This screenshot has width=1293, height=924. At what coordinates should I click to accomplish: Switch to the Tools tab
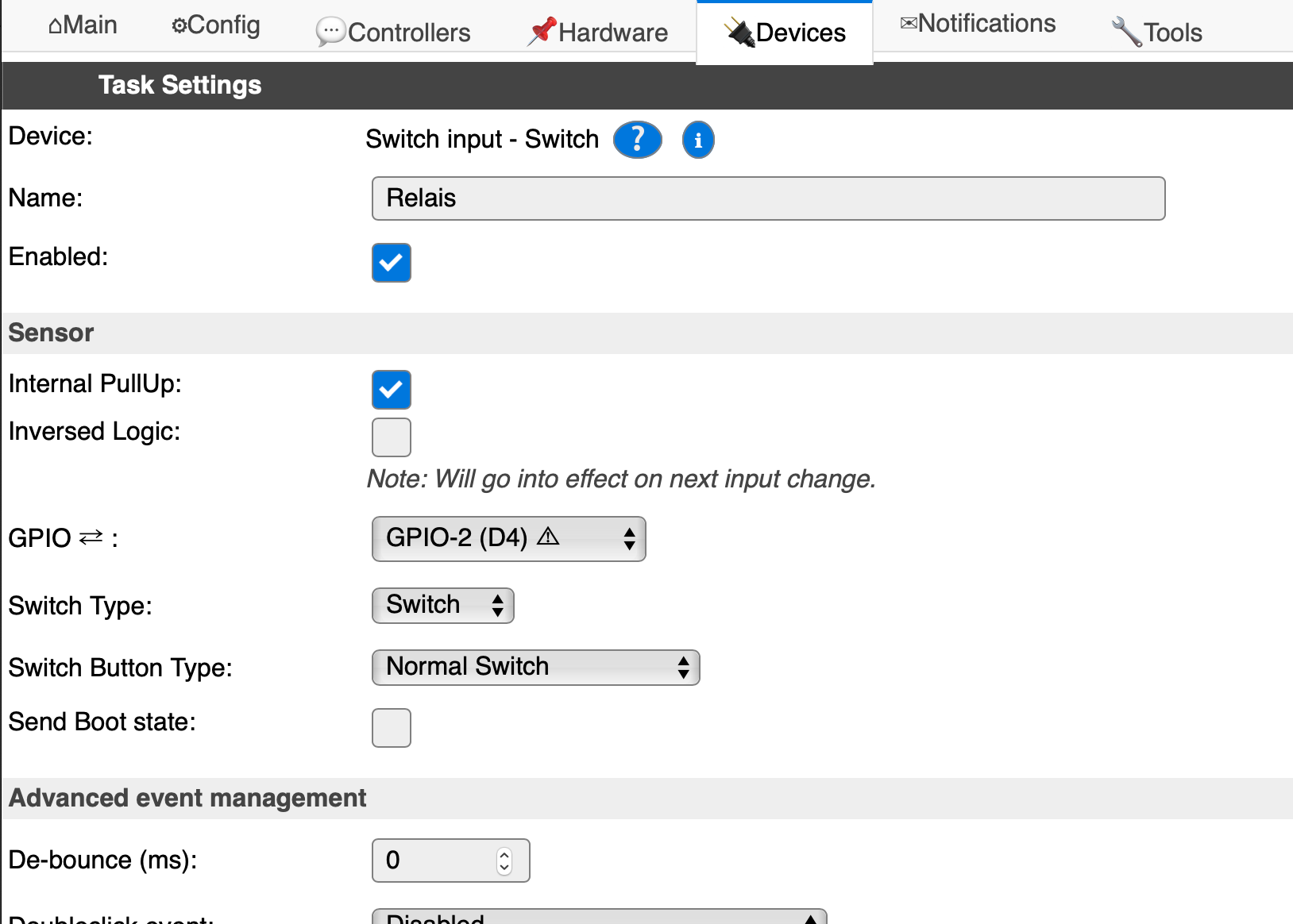[1156, 32]
